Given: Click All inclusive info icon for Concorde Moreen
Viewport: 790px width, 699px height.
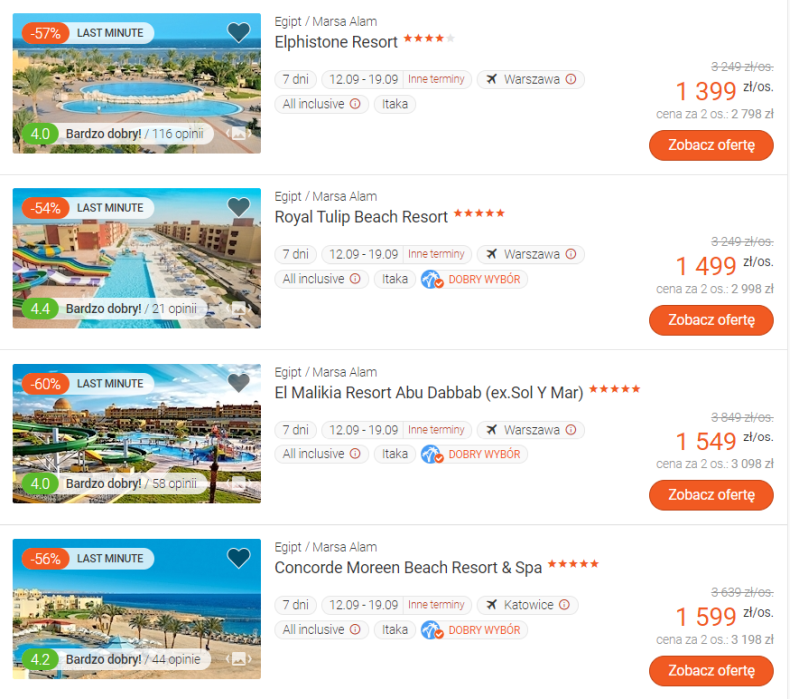Looking at the screenshot, I should (x=355, y=629).
